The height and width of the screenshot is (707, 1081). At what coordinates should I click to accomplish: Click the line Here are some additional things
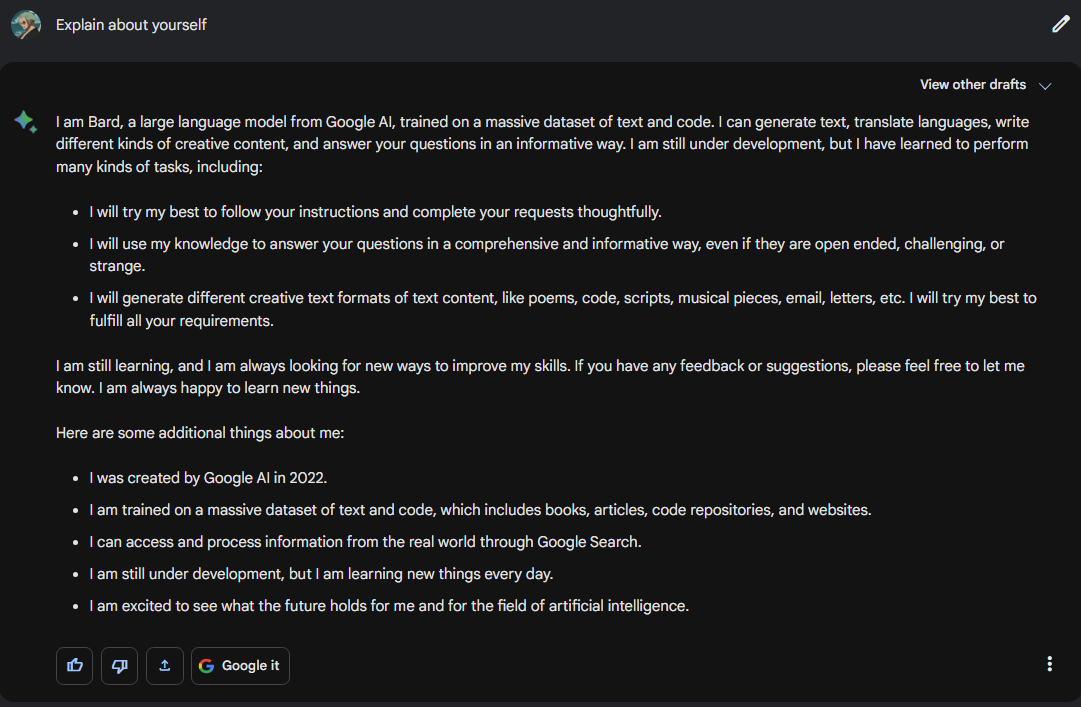click(x=200, y=433)
